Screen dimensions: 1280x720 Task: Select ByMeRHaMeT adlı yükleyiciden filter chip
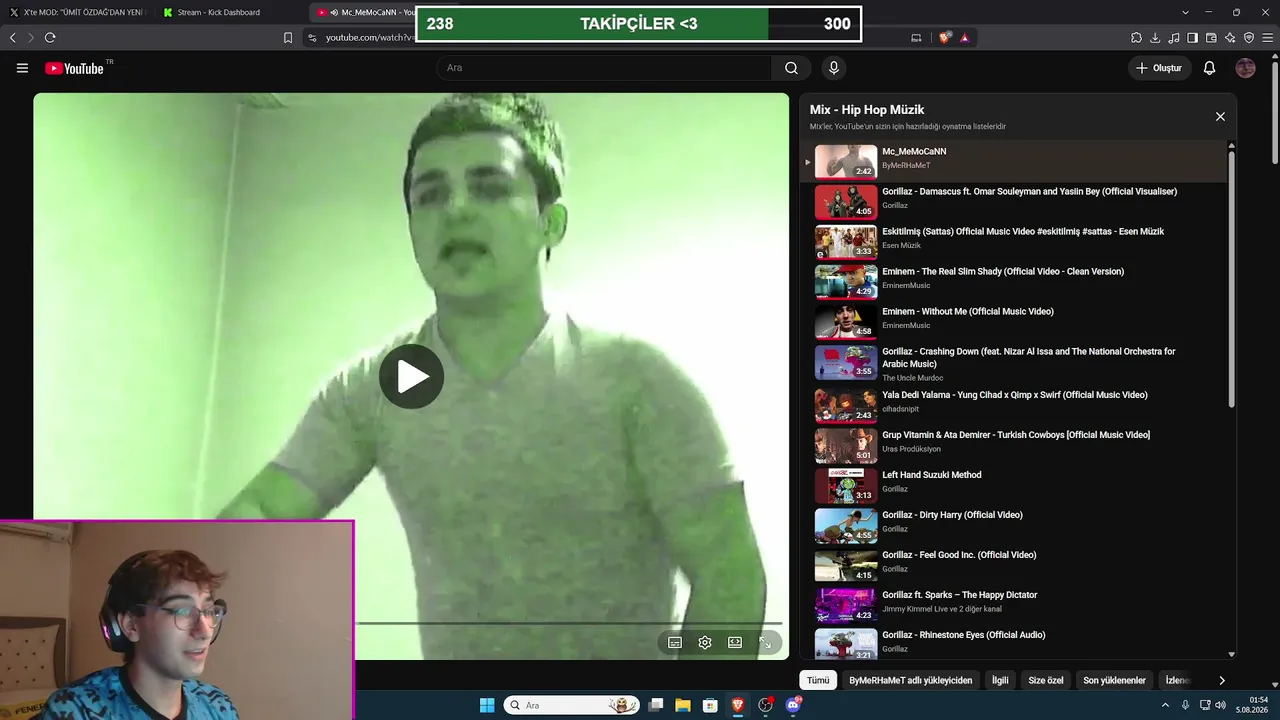910,680
